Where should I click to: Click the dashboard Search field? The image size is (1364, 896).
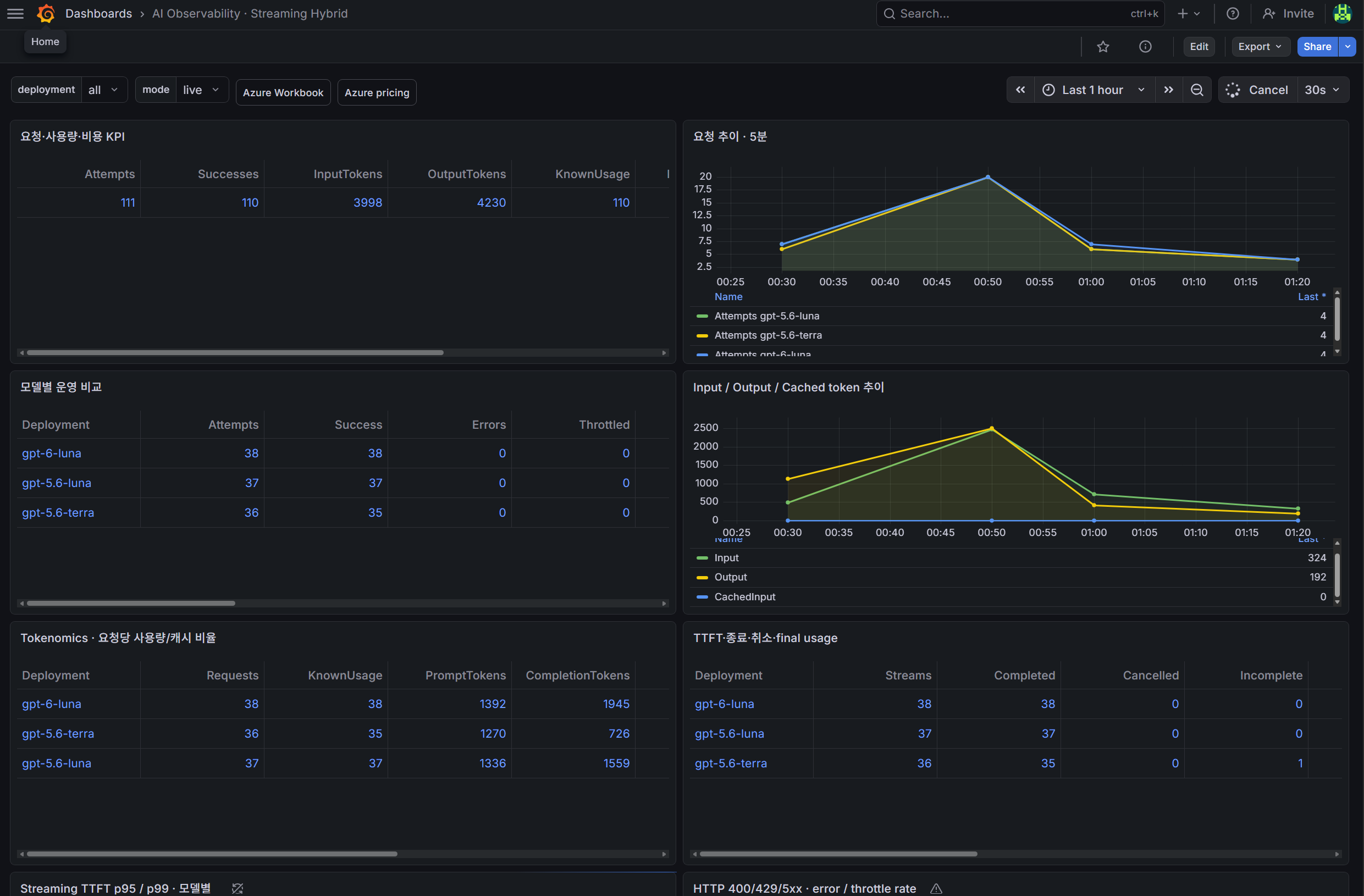click(1020, 14)
